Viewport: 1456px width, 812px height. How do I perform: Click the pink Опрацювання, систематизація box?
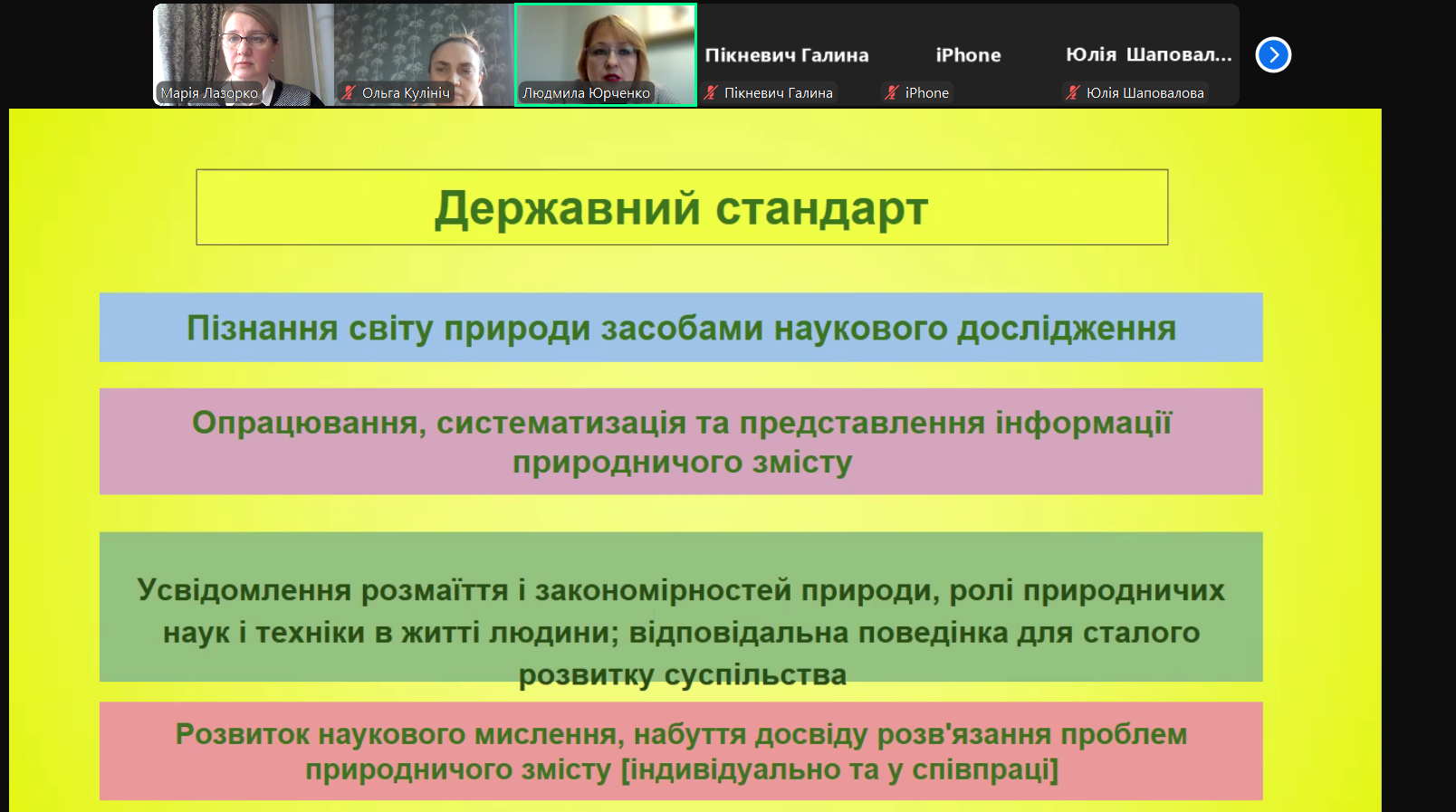(x=681, y=442)
